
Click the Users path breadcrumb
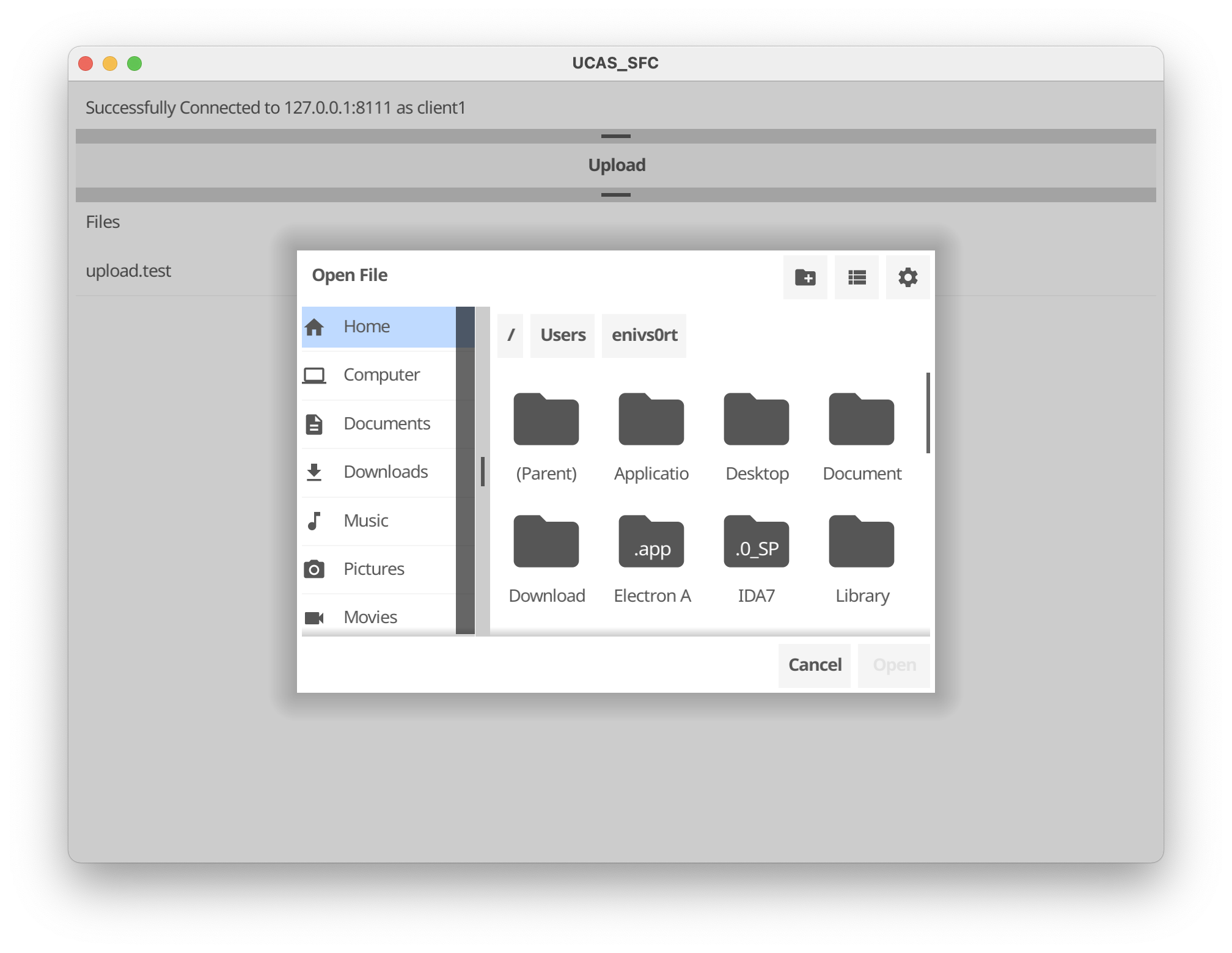562,335
